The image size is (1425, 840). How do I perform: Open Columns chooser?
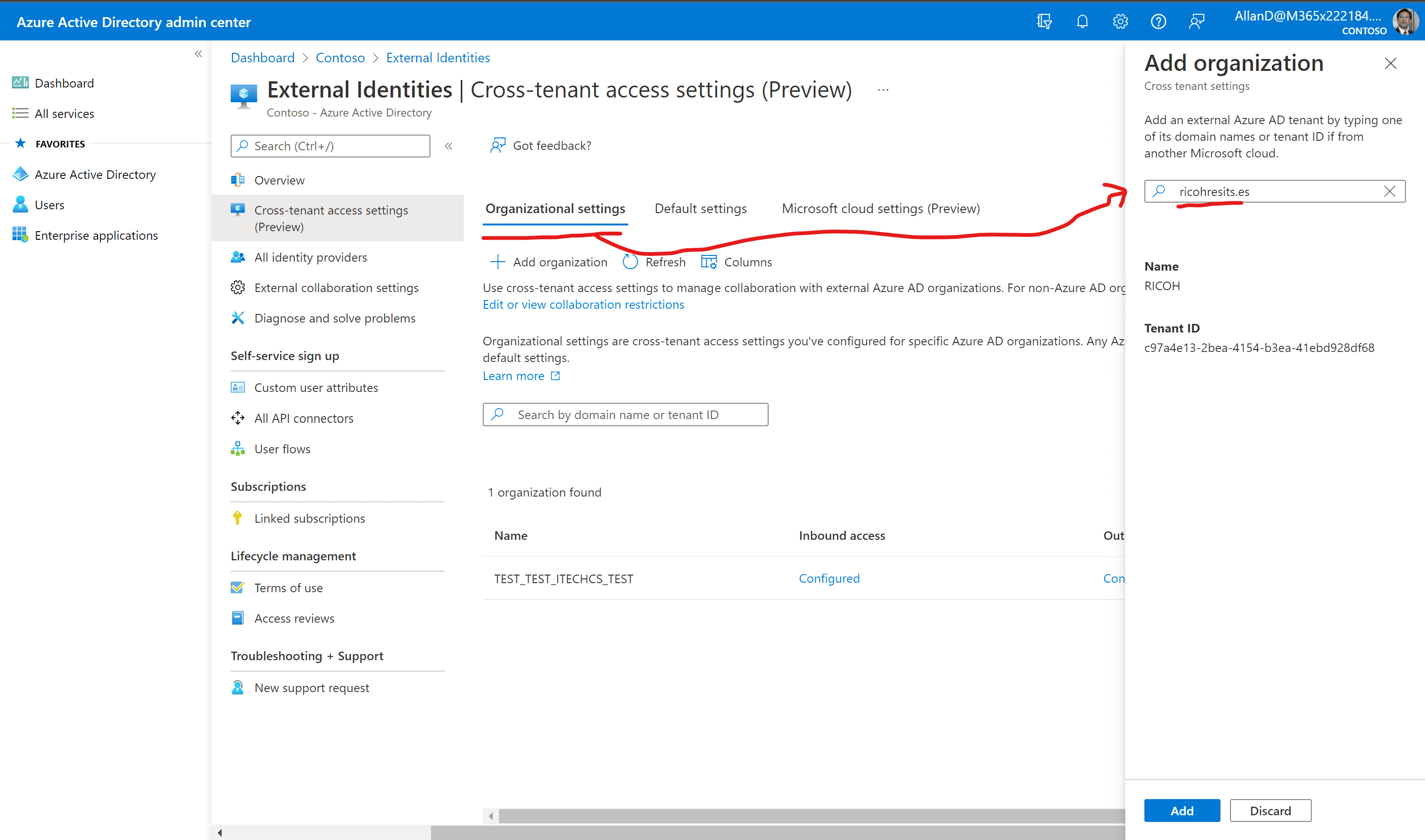pos(736,262)
